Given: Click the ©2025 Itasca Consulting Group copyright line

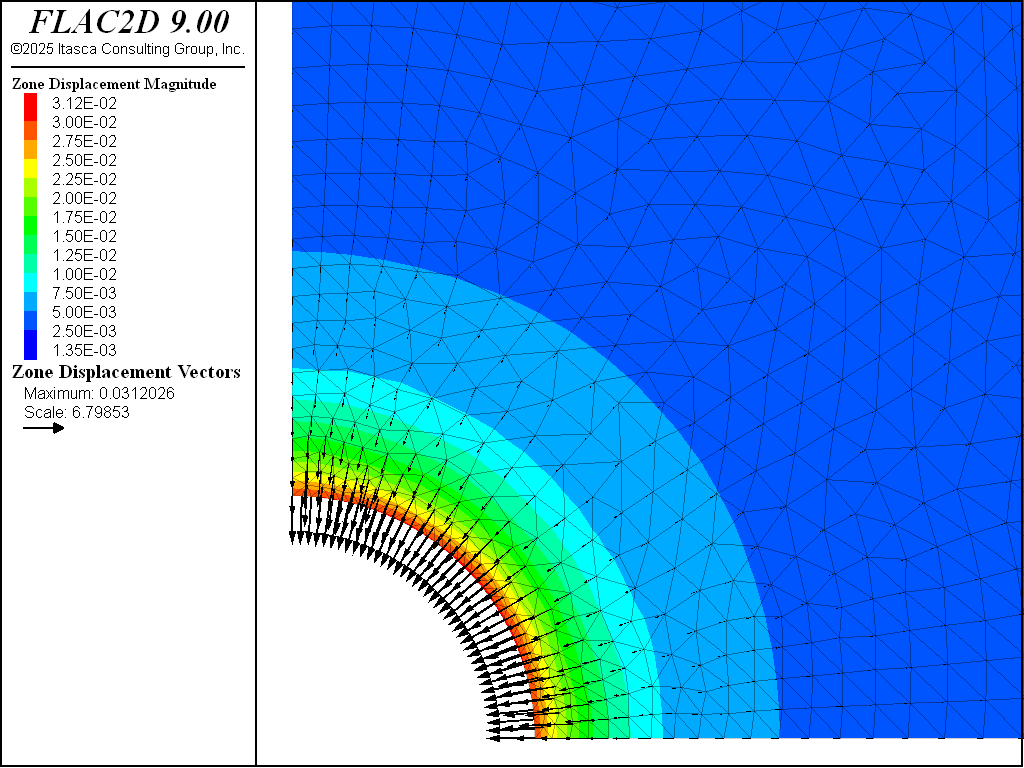Looking at the screenshot, I should click(128, 49).
